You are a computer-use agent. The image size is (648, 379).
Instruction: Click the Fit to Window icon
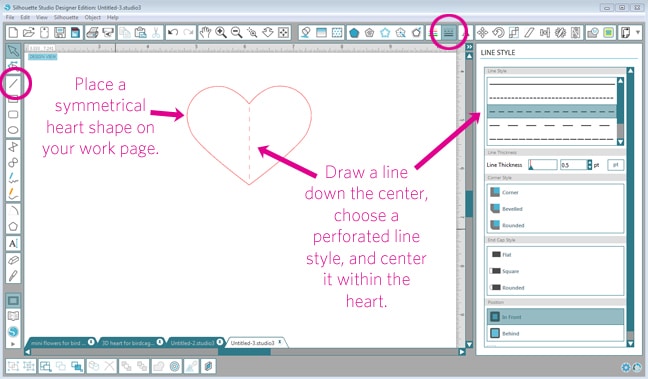(284, 33)
